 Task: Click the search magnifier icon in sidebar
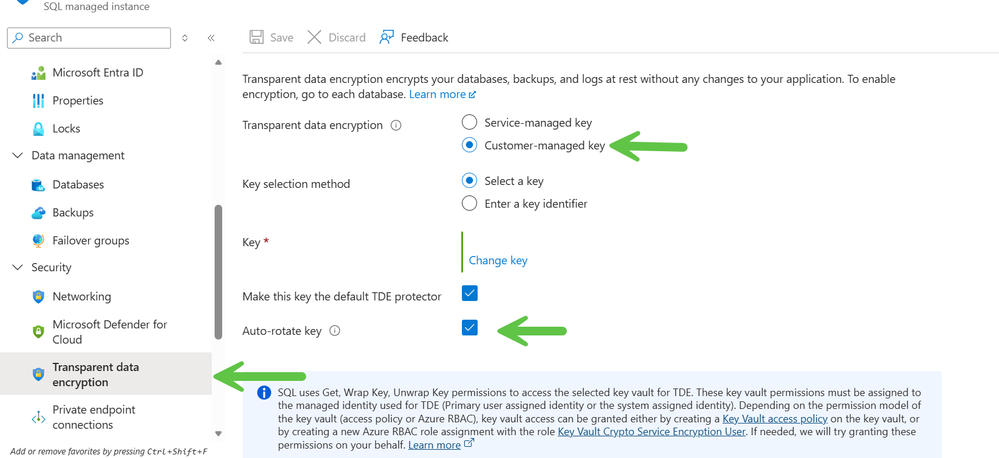click(x=18, y=38)
